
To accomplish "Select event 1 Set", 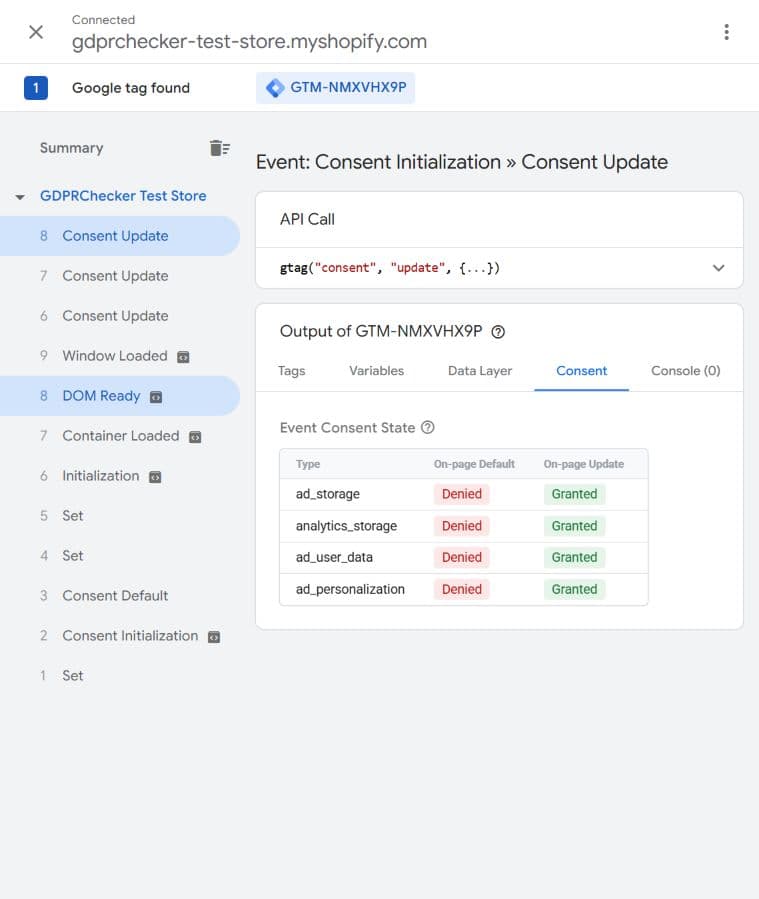I will (120, 676).
